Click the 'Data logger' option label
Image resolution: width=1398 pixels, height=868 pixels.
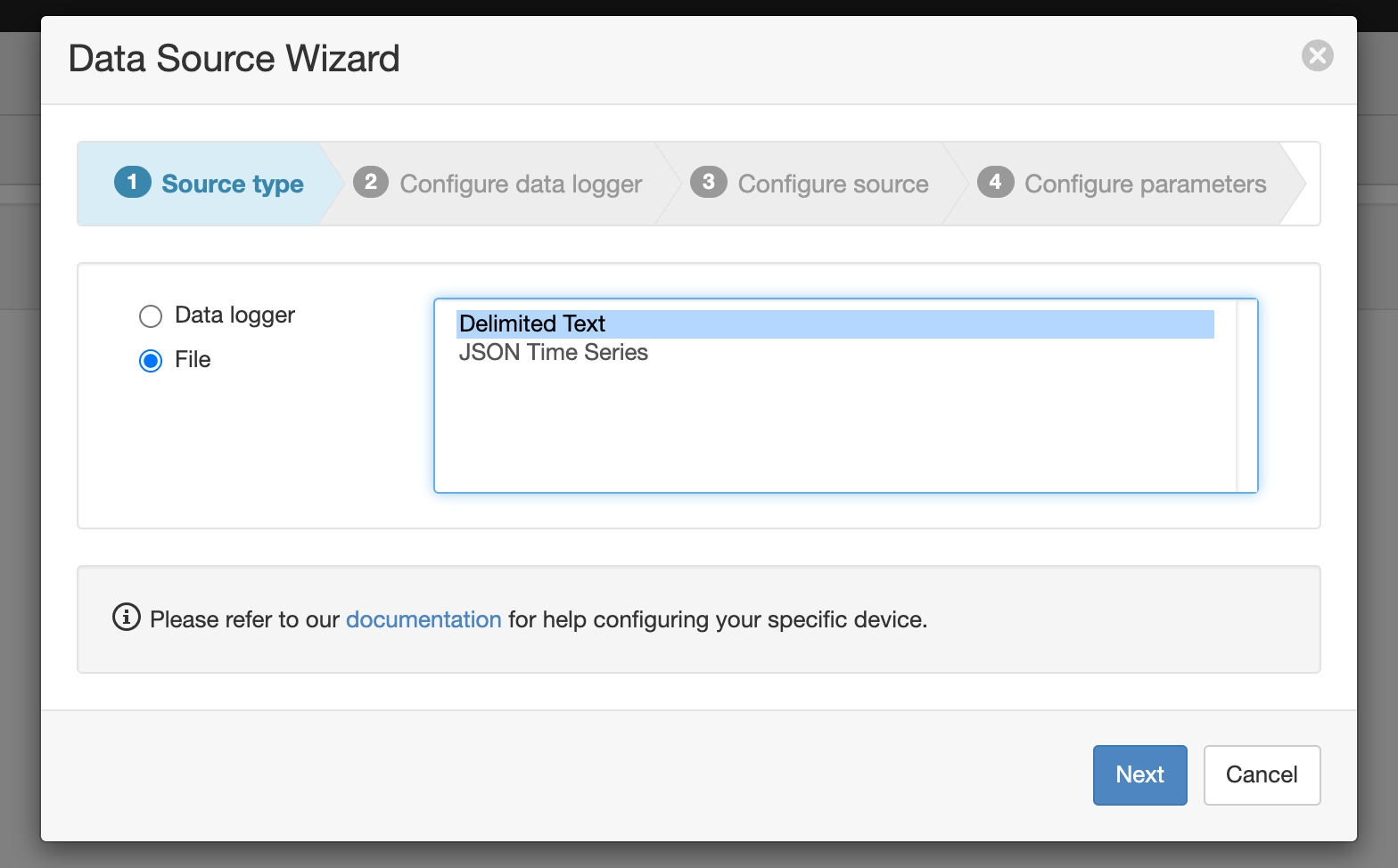234,315
